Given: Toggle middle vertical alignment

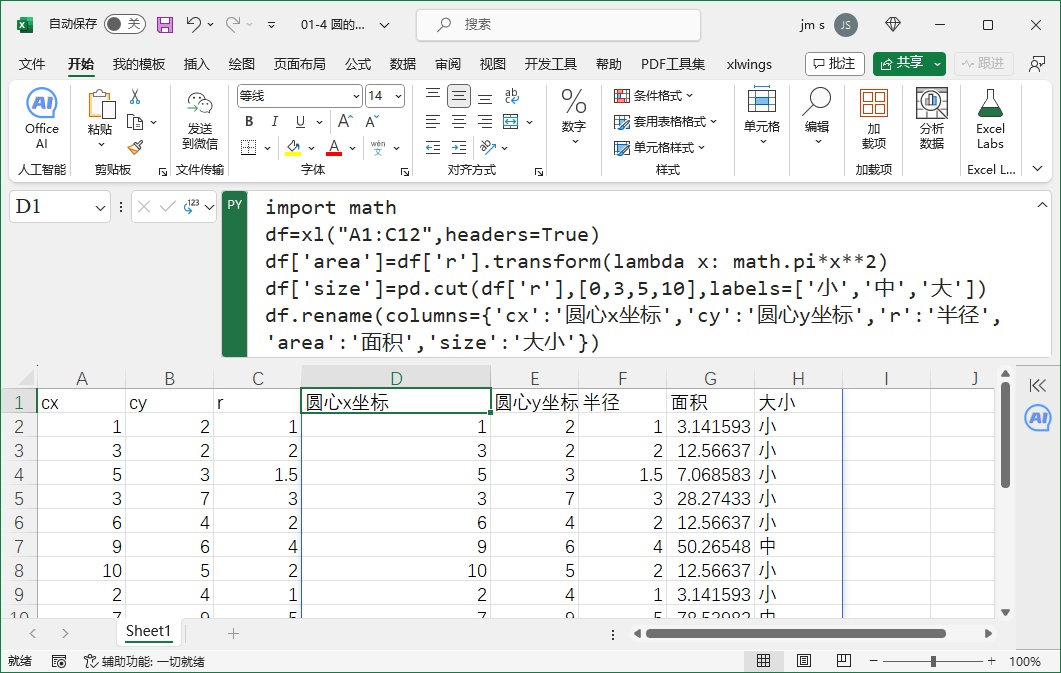Looking at the screenshot, I should pos(459,97).
